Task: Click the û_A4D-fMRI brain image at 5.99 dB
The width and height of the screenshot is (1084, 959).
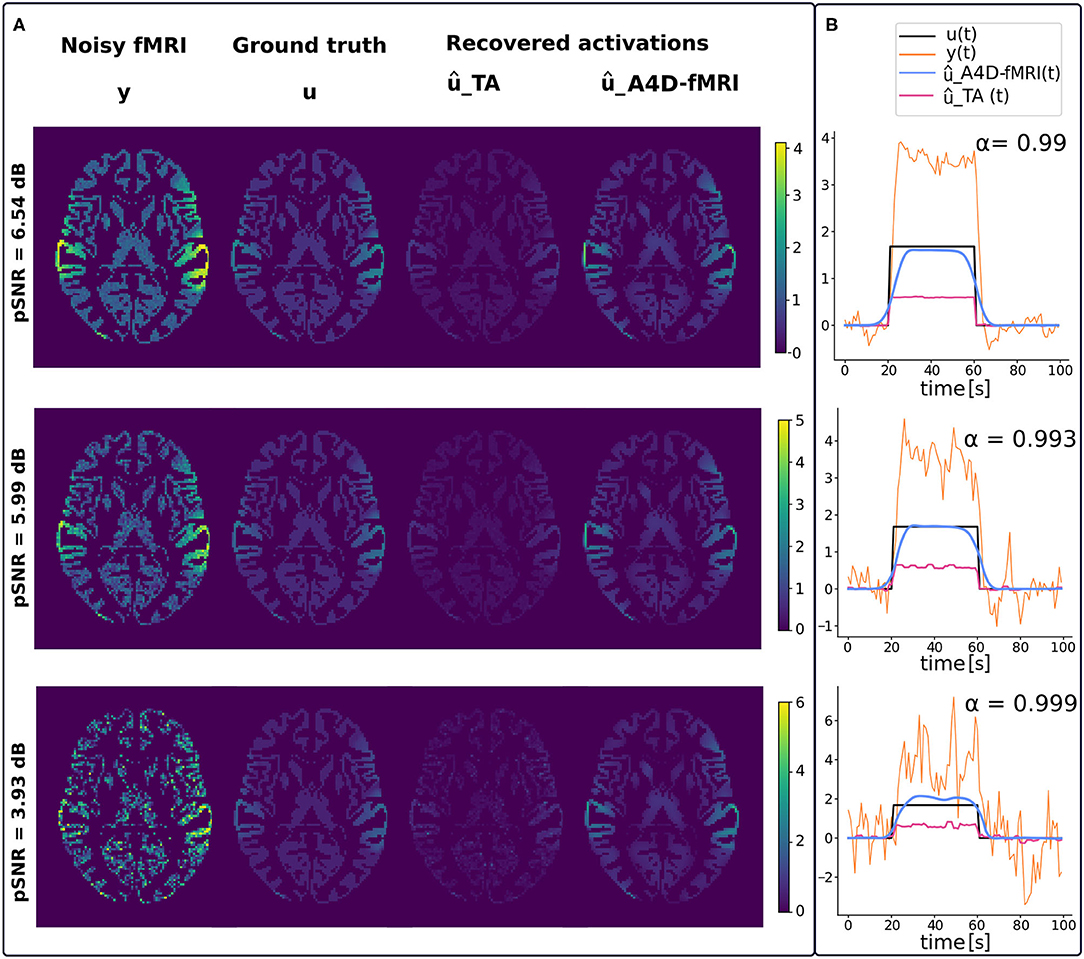Action: coord(660,528)
